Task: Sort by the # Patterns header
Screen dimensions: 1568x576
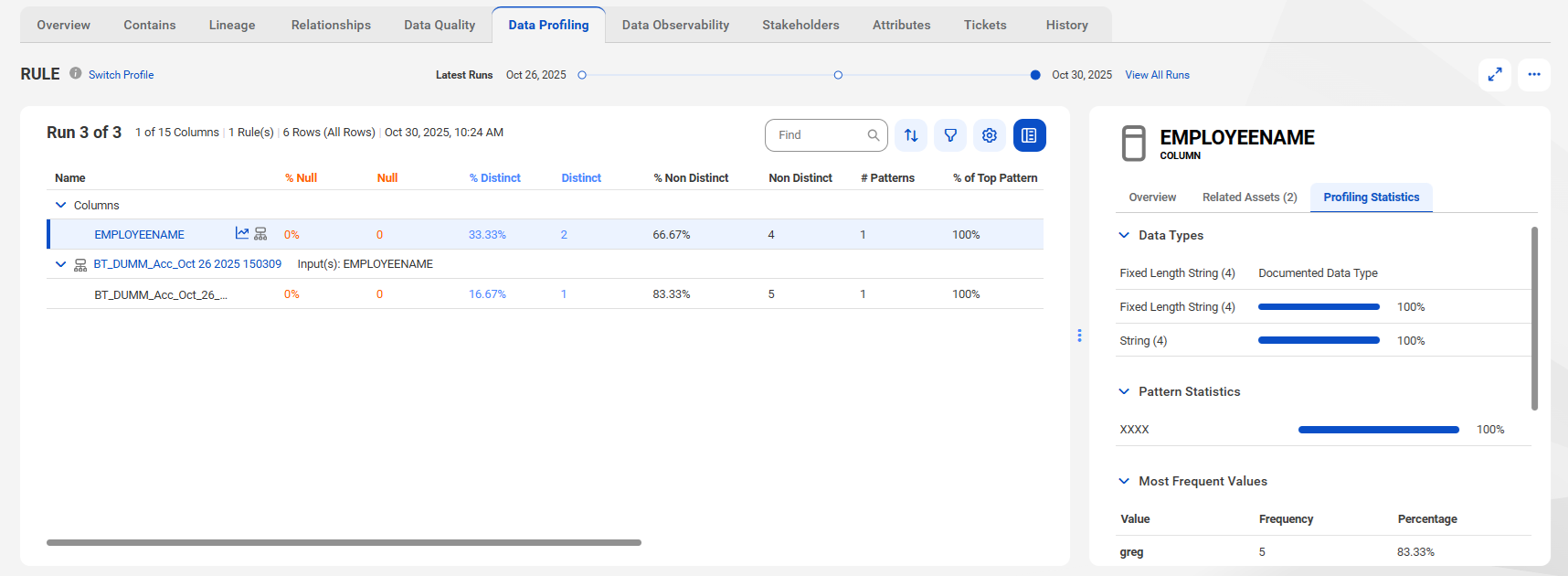Action: [x=887, y=178]
